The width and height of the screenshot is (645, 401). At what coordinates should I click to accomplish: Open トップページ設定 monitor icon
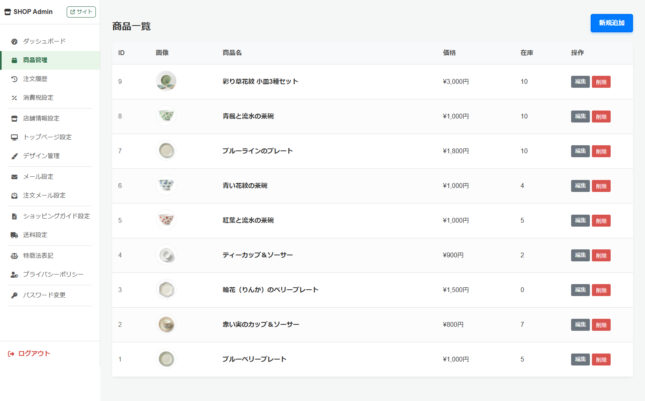14,137
